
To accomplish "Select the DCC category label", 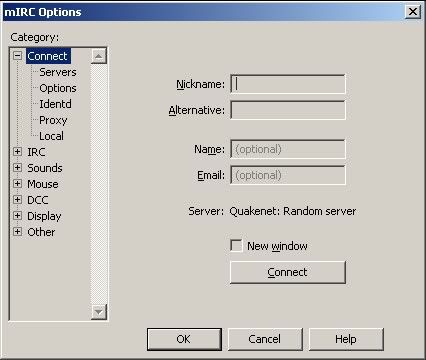I will tap(38, 200).
